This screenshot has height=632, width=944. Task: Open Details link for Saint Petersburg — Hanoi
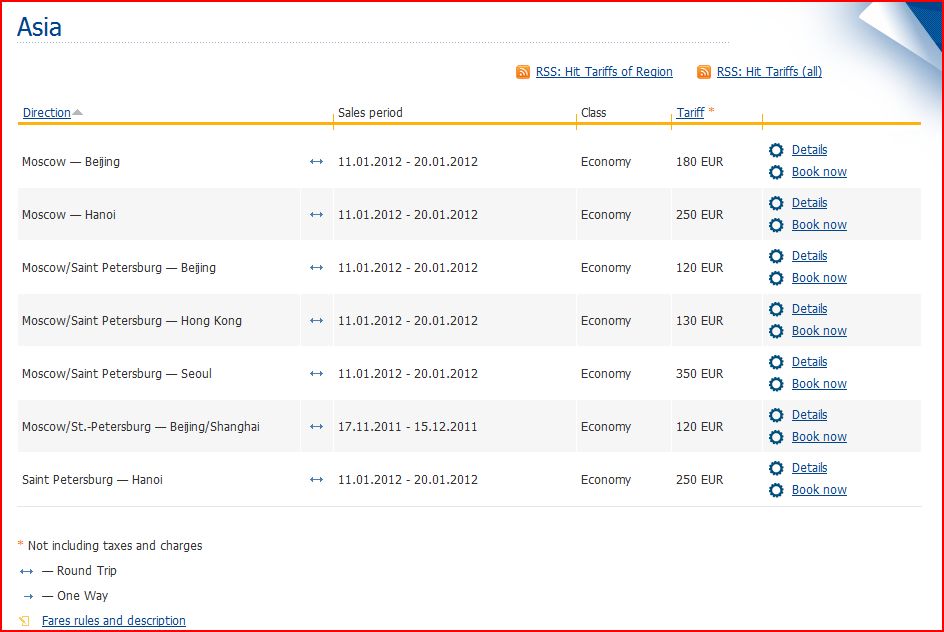(809, 468)
